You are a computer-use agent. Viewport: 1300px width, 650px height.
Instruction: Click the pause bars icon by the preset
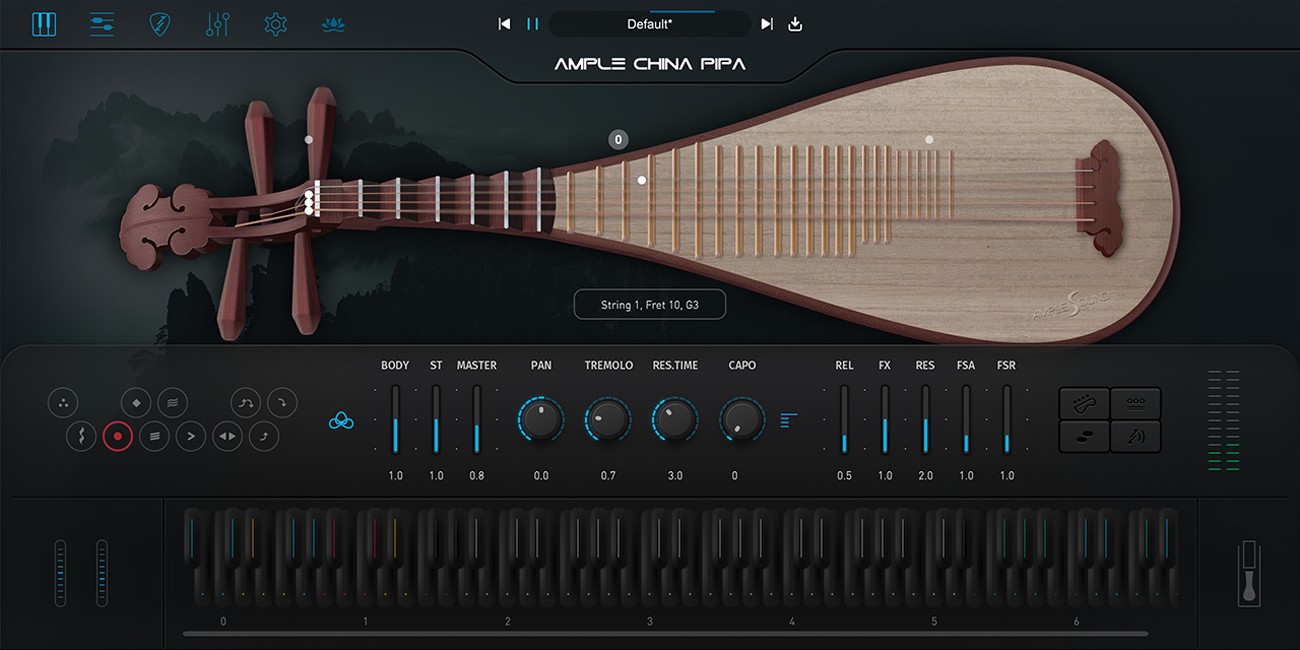click(533, 24)
